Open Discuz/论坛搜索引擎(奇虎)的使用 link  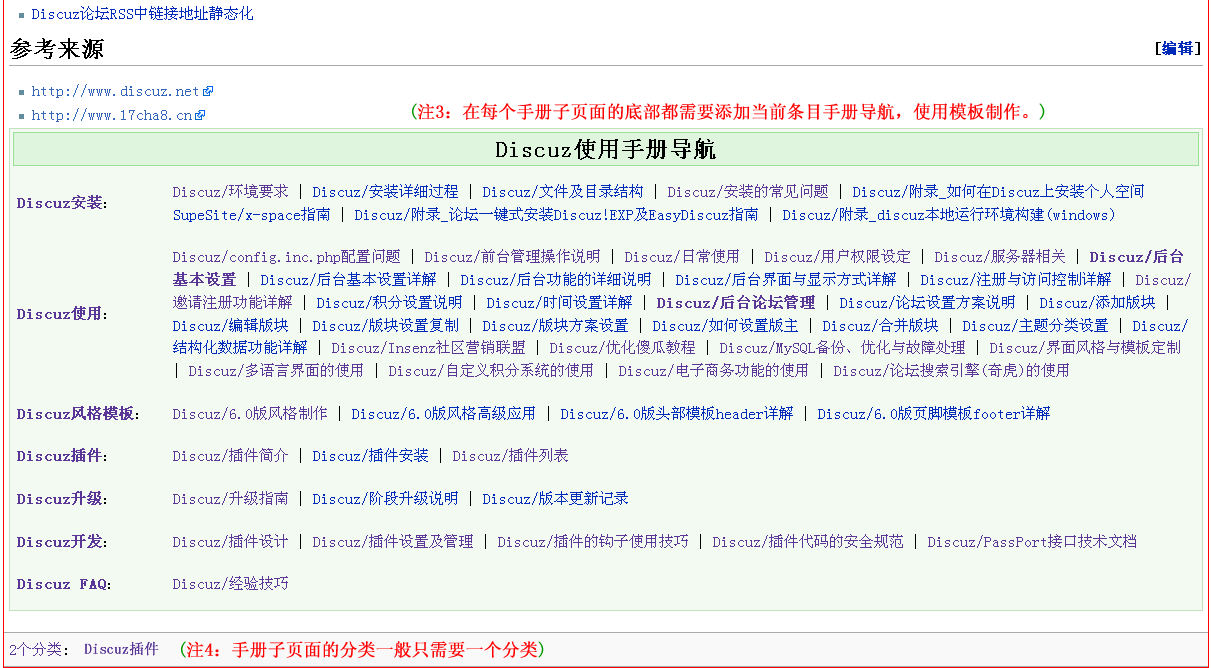(951, 370)
